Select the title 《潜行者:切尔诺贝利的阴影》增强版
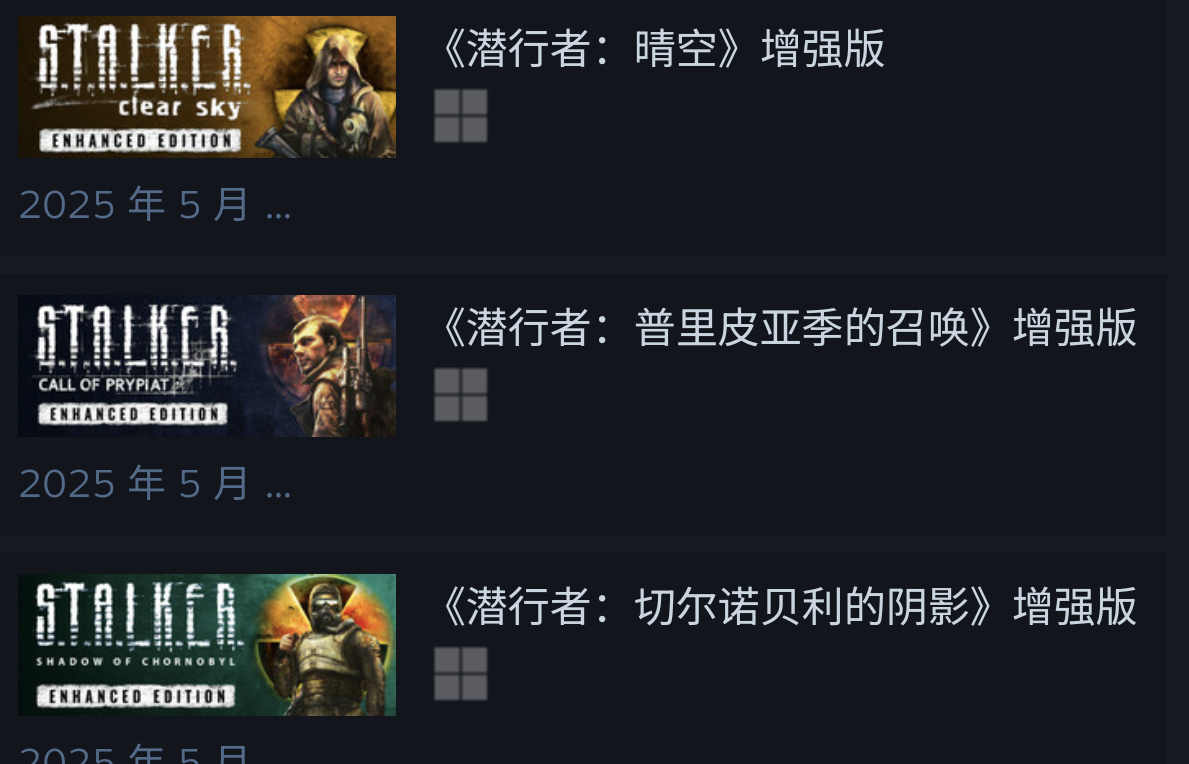The image size is (1189, 764). tap(788, 606)
